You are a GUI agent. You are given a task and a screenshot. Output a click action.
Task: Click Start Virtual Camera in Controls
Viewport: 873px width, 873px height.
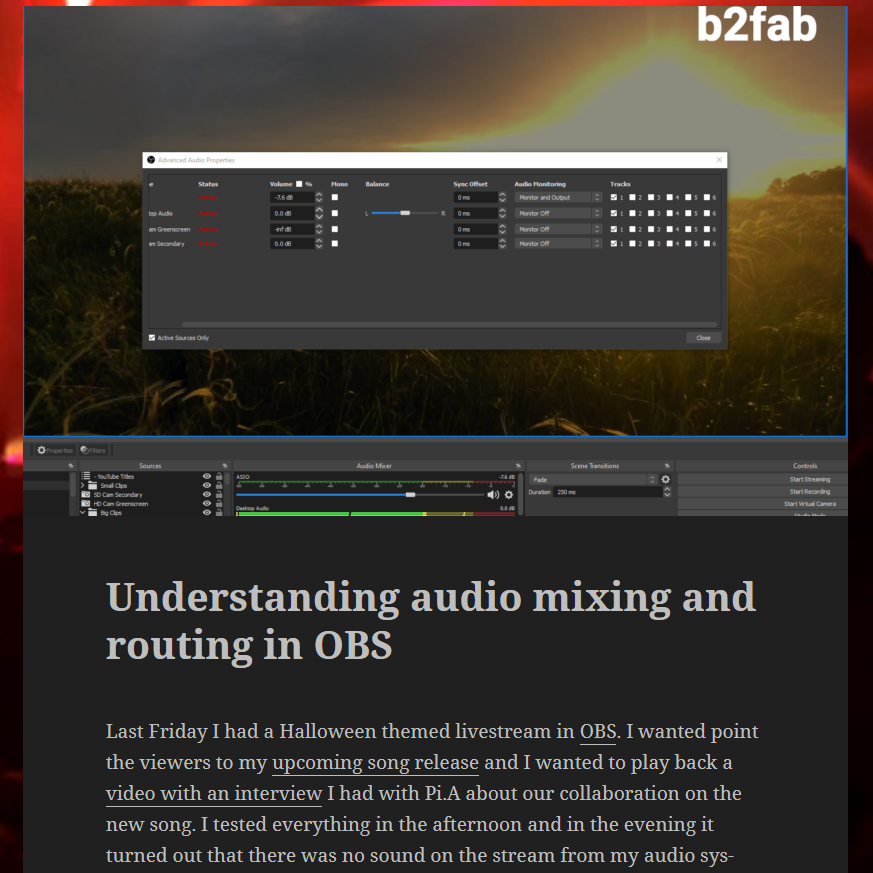[x=762, y=504]
